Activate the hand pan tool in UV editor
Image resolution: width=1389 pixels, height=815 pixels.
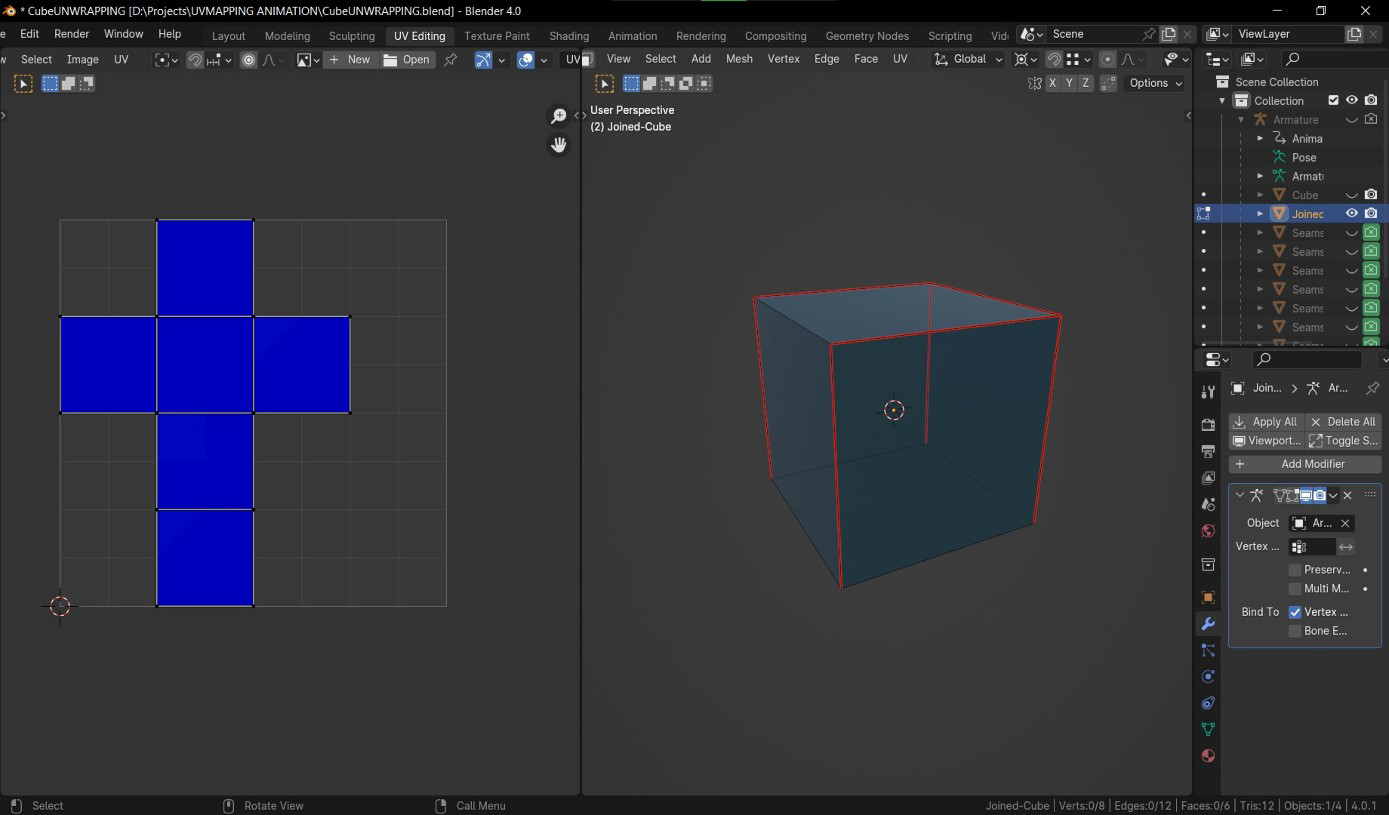coord(559,145)
